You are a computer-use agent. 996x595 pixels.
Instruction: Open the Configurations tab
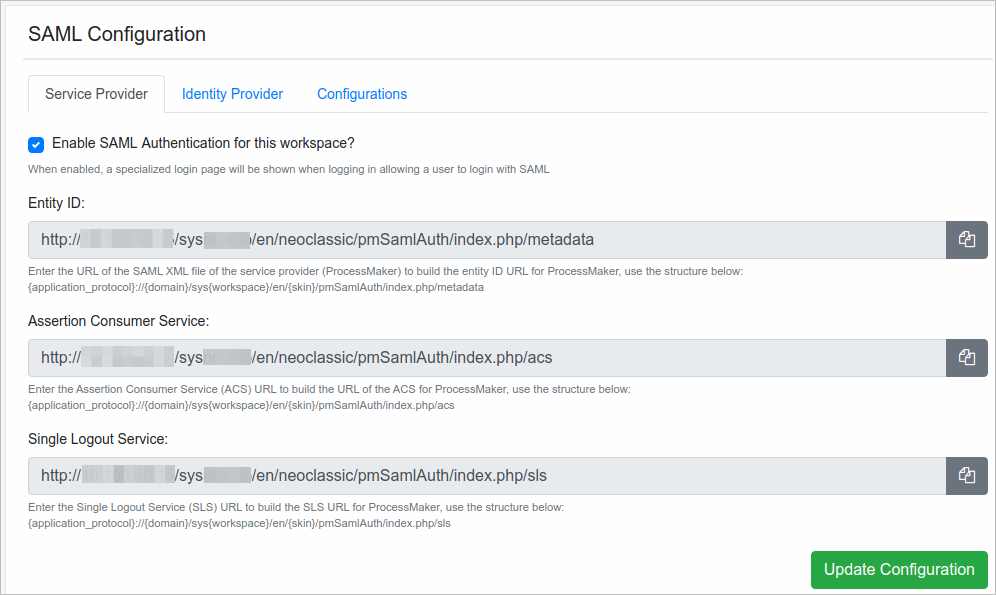point(362,94)
